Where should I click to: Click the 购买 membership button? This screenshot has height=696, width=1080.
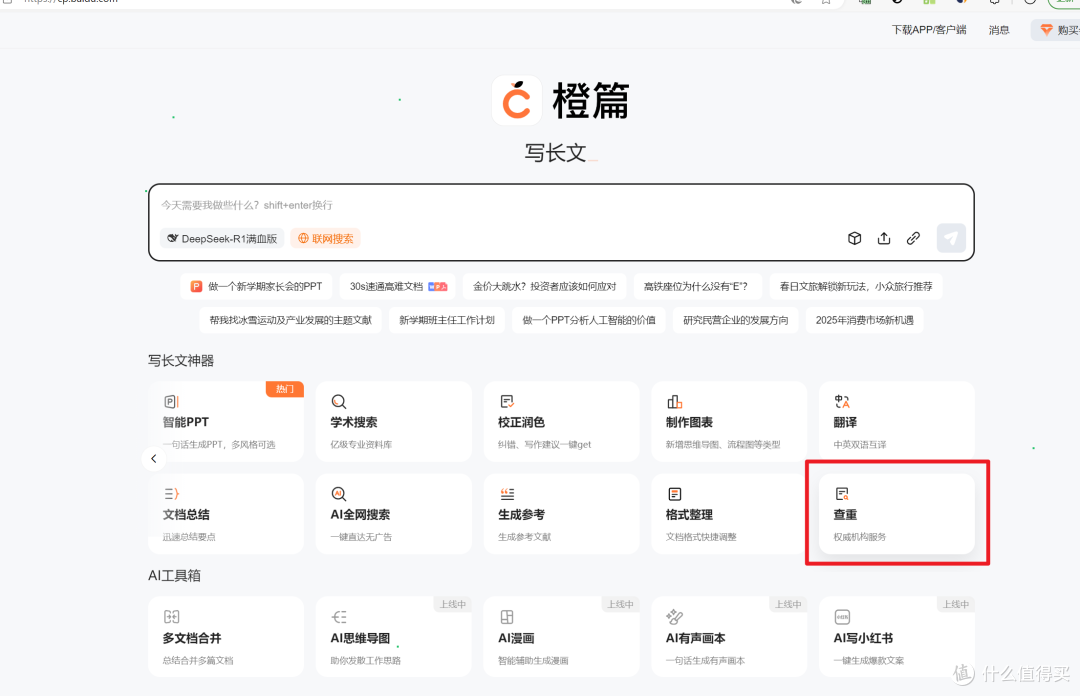[1057, 30]
